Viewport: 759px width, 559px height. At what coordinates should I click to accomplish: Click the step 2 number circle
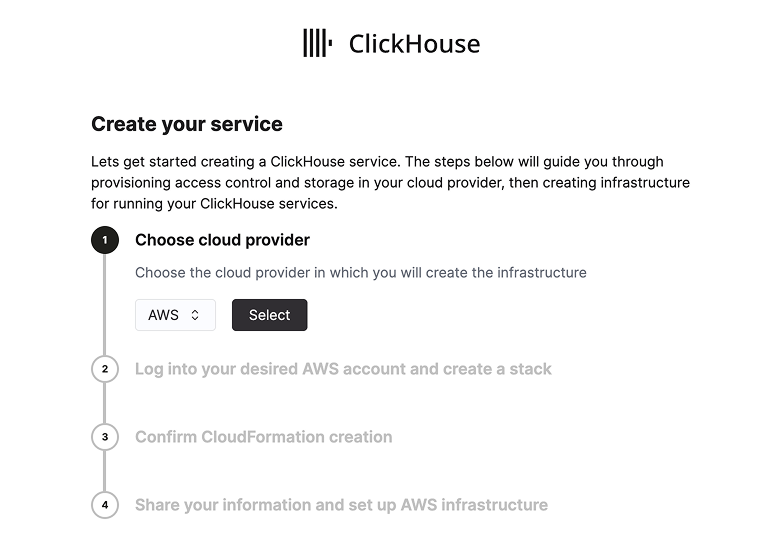click(x=105, y=369)
